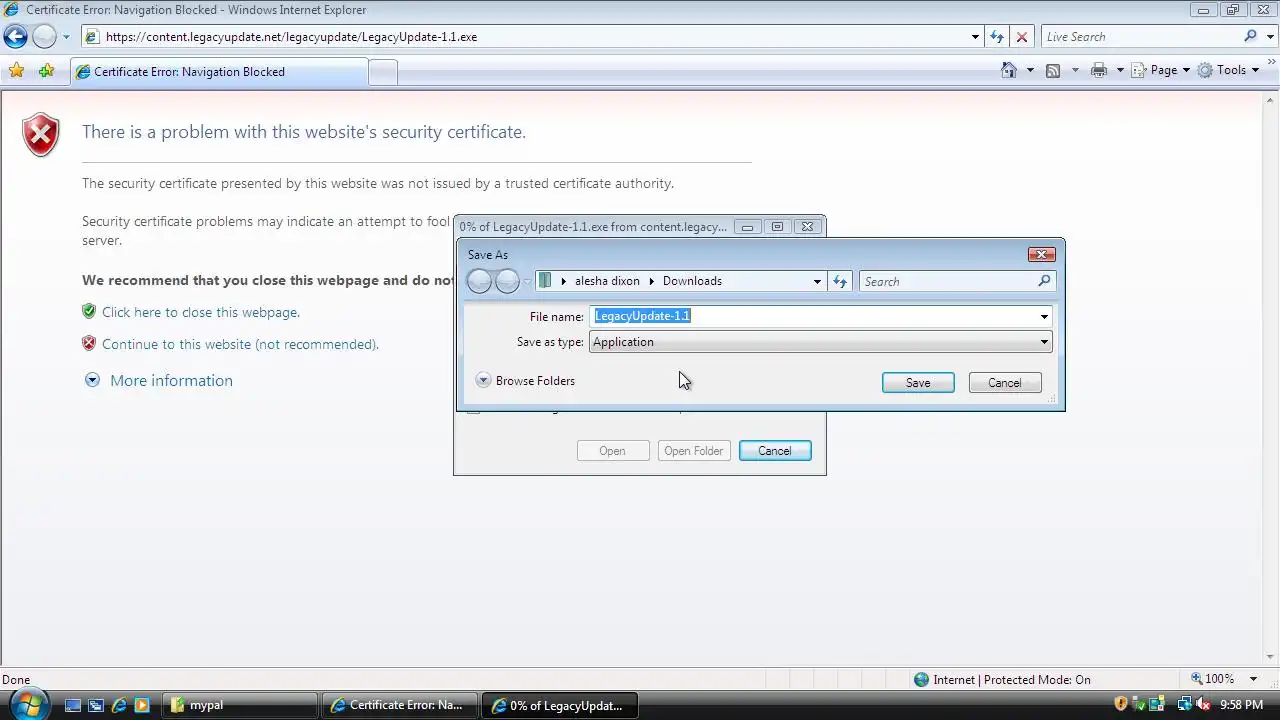1280x720 pixels.
Task: Click the IE Forward navigation arrow
Action: (x=44, y=37)
